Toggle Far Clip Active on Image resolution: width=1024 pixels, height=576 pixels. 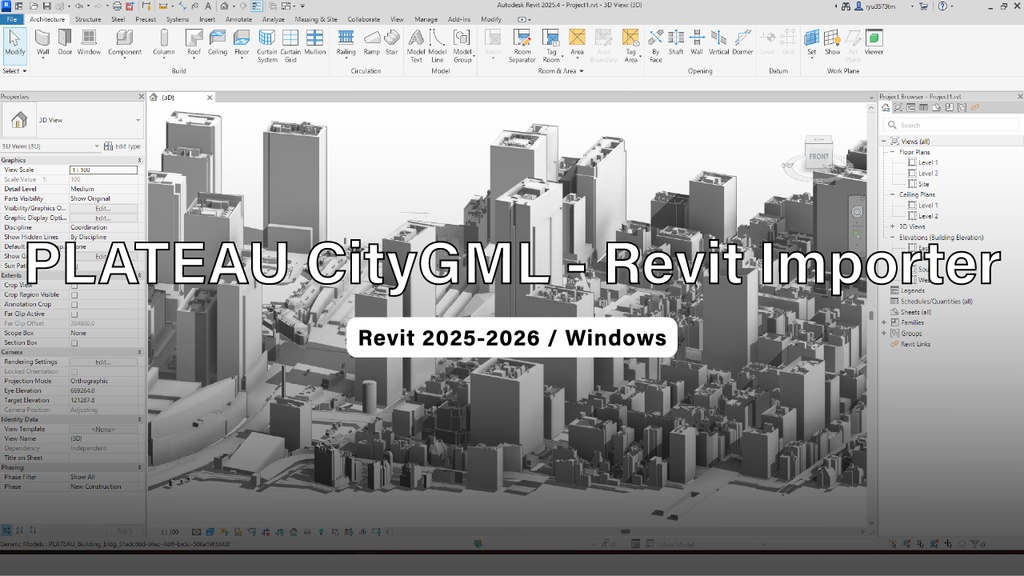(74, 313)
